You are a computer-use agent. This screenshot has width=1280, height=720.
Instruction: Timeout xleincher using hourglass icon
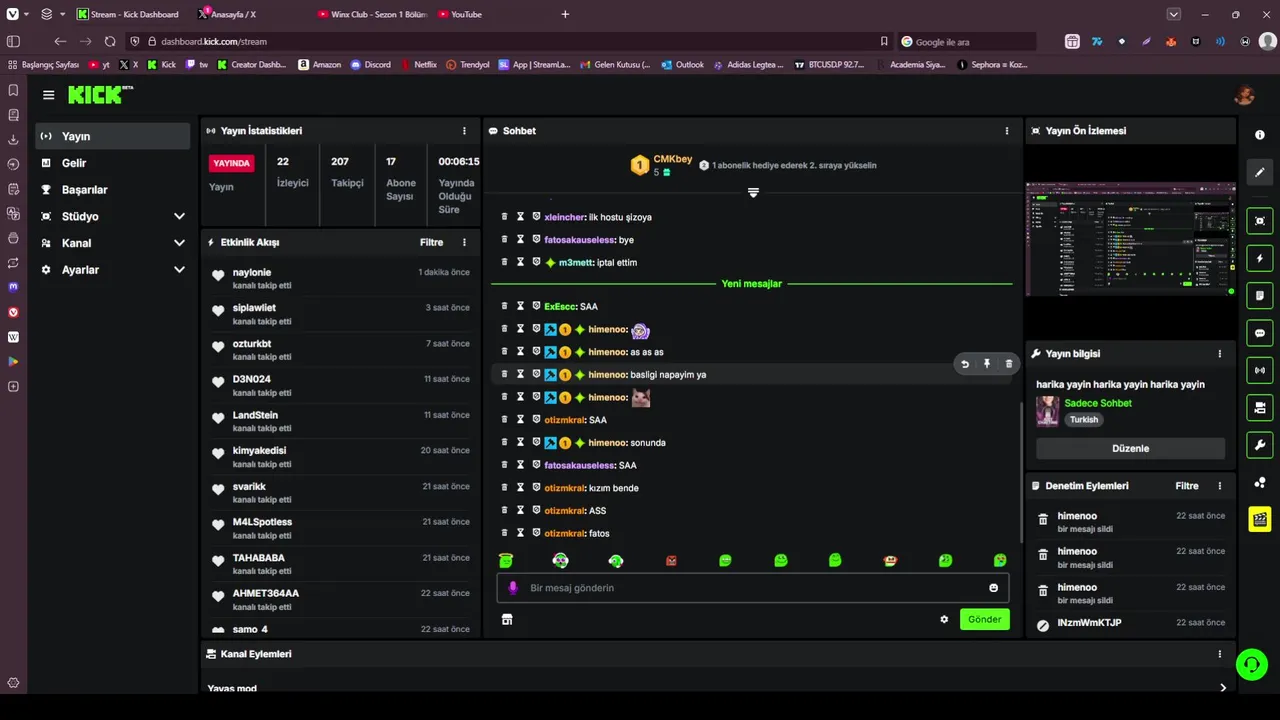click(520, 217)
